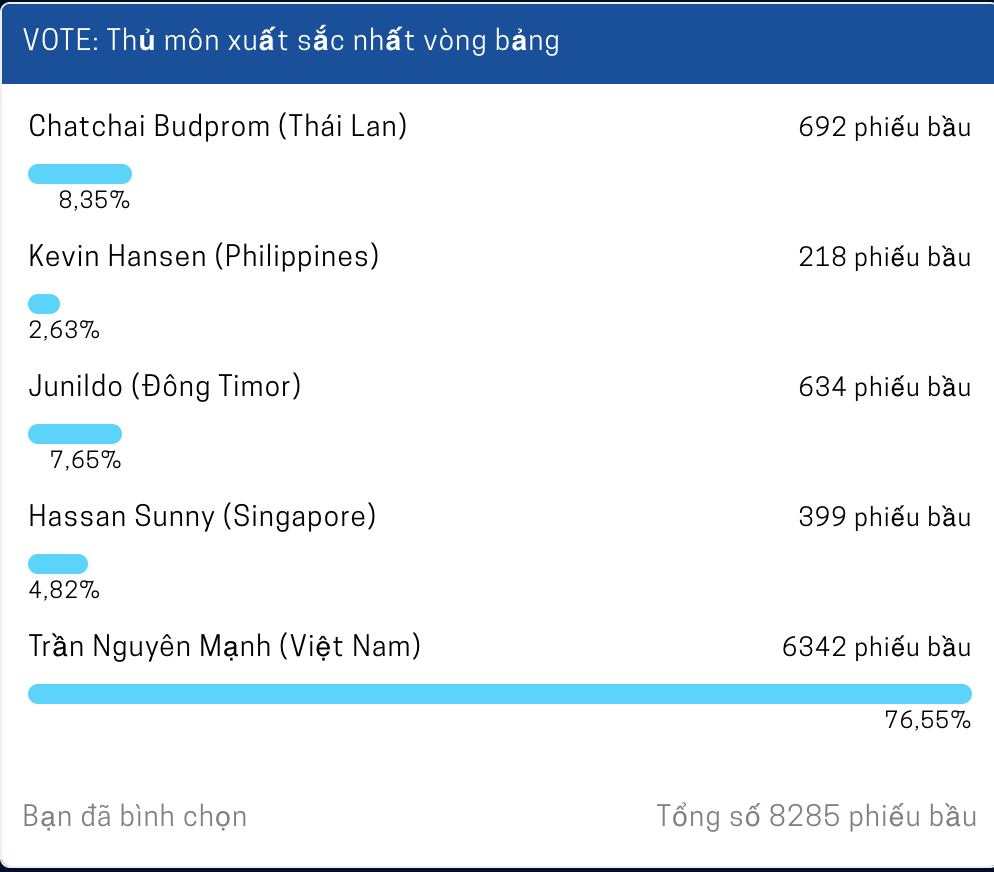
Task: Click the 399 phiếu bầu vote count
Action: [884, 517]
